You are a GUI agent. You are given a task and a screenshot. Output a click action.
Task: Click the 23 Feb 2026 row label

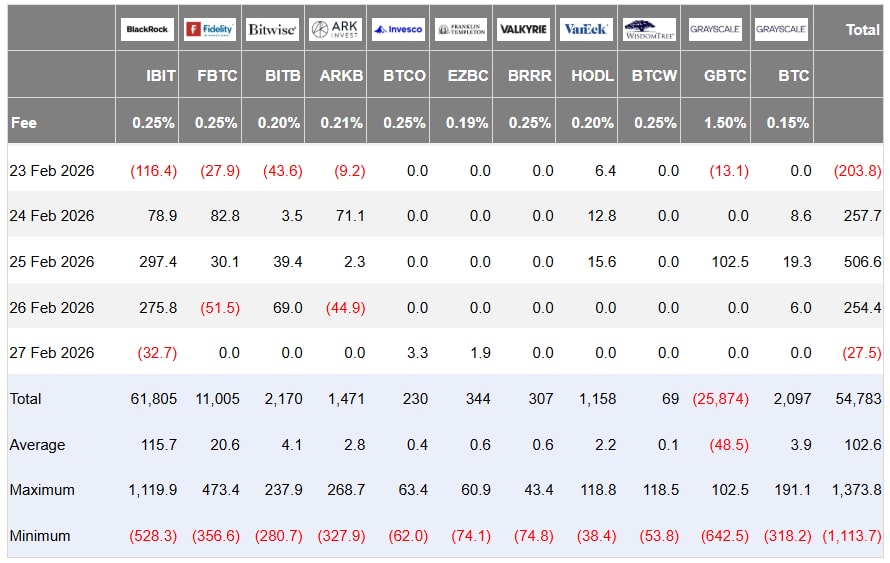coord(52,171)
